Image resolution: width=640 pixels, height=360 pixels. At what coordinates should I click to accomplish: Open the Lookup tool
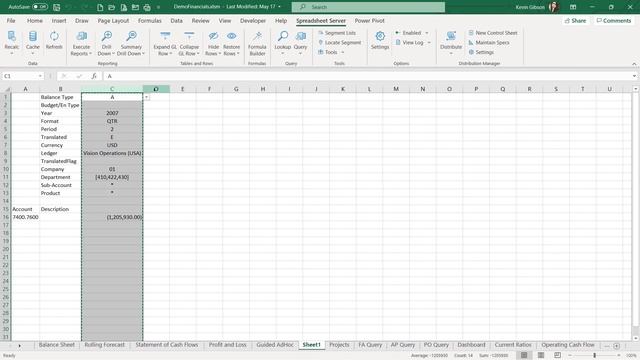282,43
